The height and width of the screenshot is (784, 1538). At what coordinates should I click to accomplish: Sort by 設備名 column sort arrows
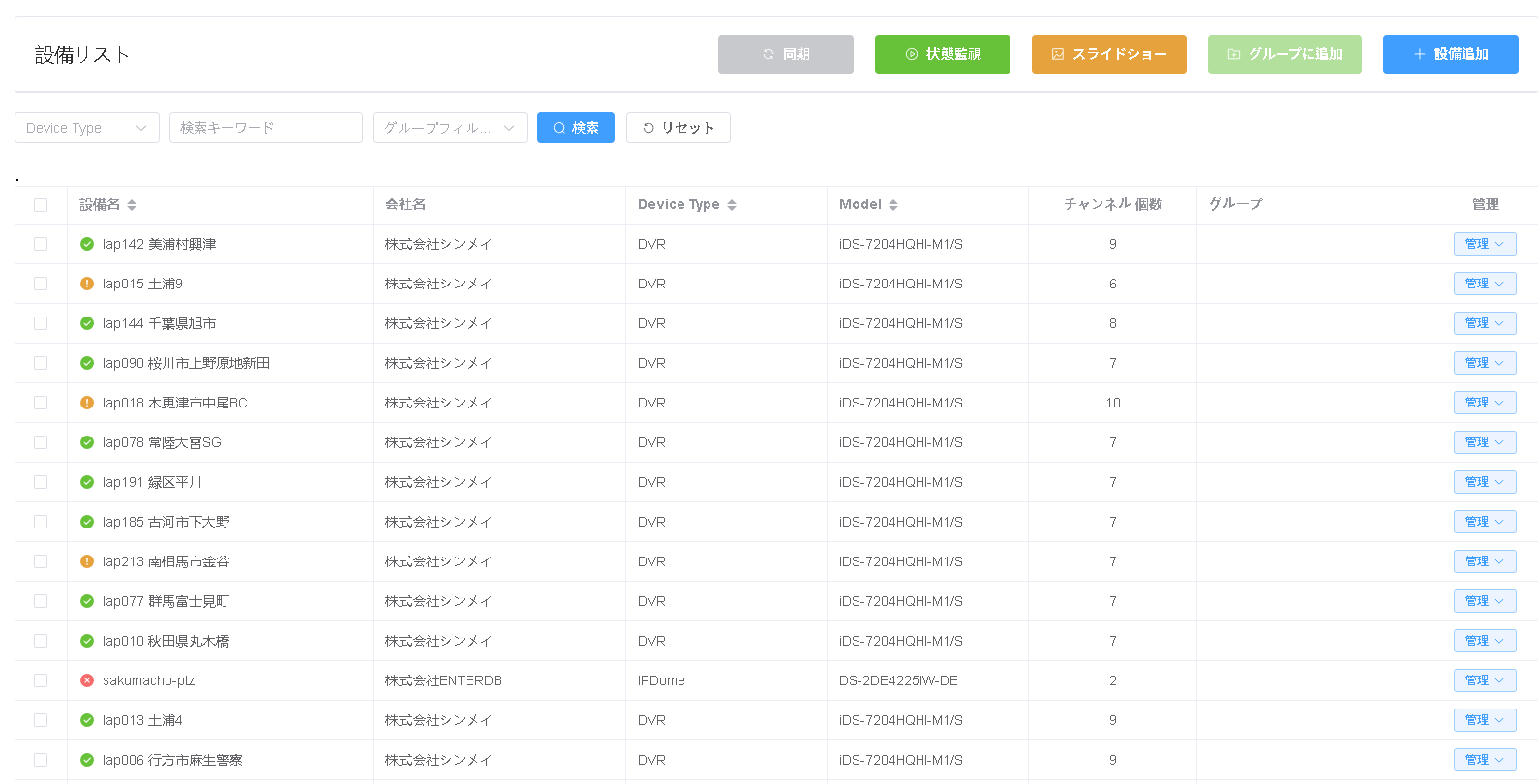pos(132,205)
